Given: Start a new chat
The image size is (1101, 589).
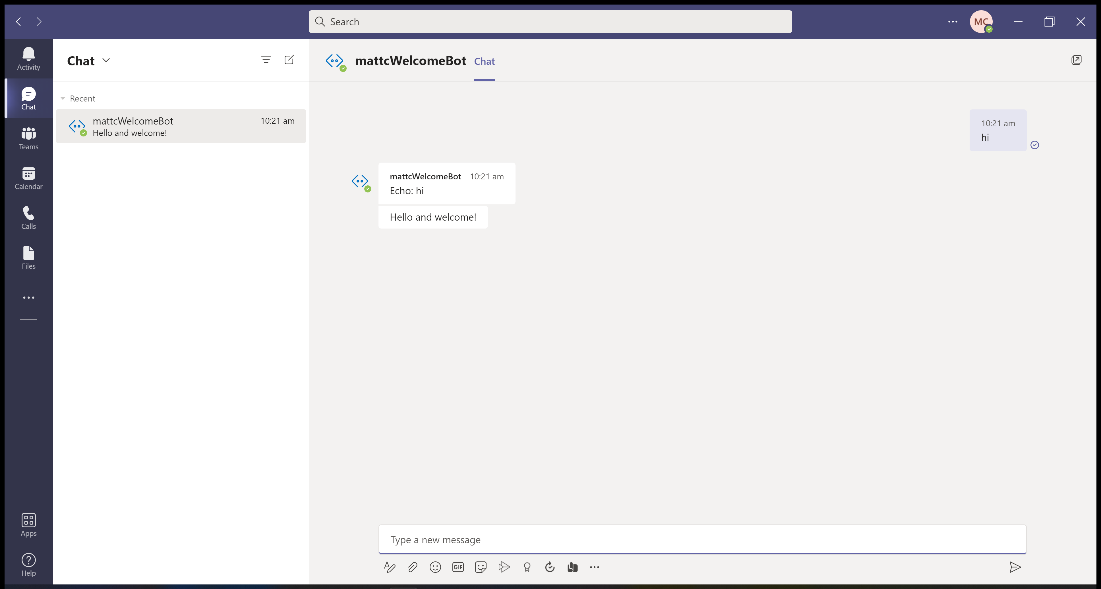Looking at the screenshot, I should (289, 60).
